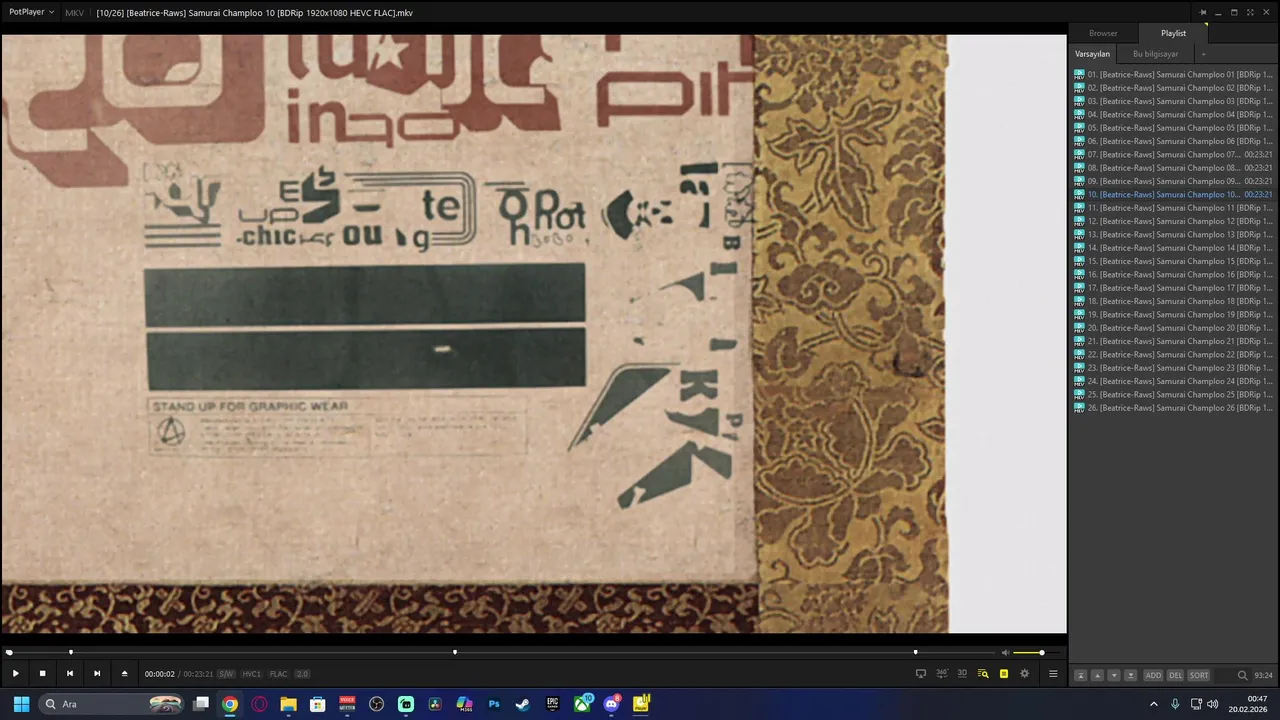Move playlist item up one
This screenshot has width=1280, height=720.
[x=1097, y=675]
